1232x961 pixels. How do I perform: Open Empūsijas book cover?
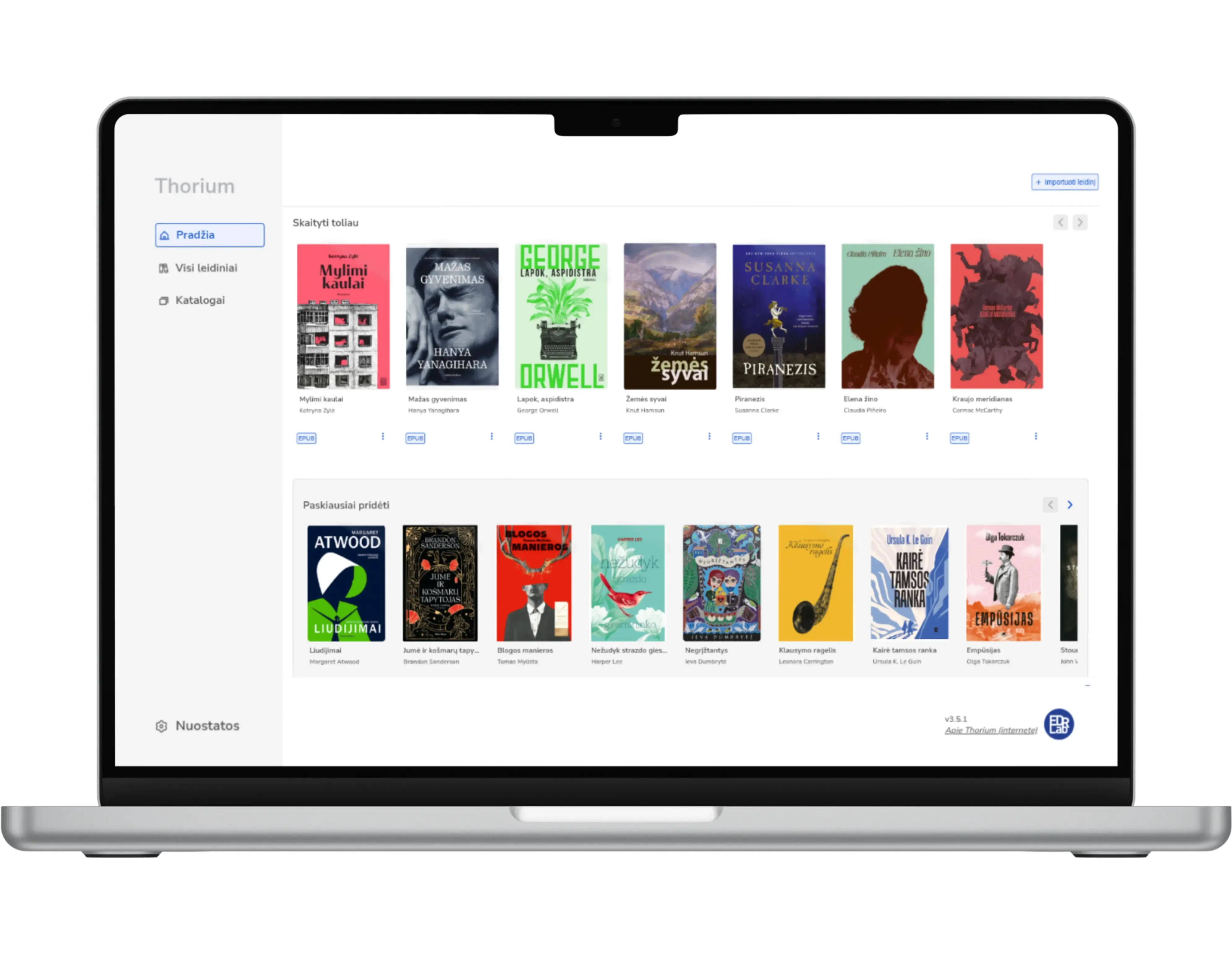[1004, 583]
